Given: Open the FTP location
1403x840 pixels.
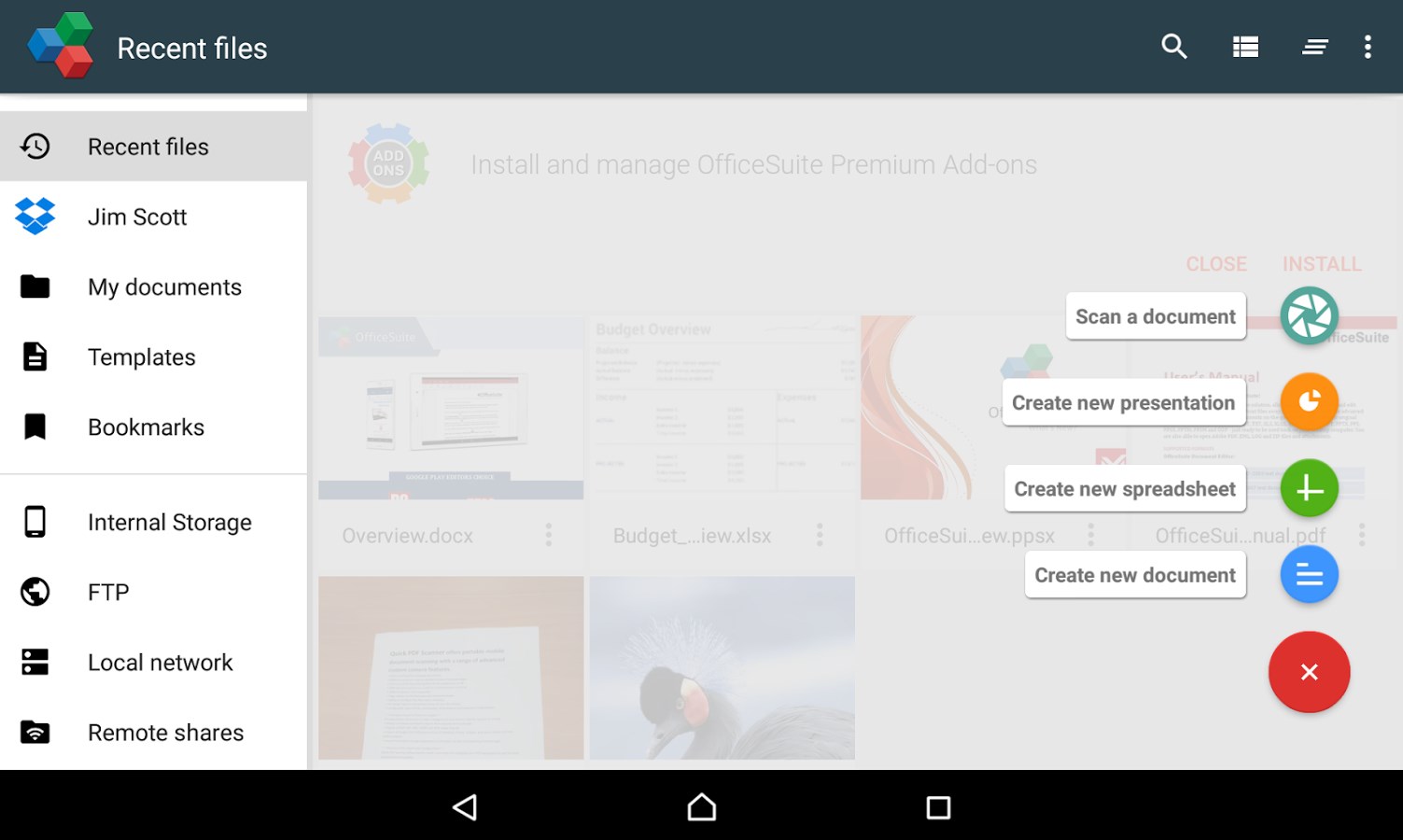Looking at the screenshot, I should tap(107, 592).
